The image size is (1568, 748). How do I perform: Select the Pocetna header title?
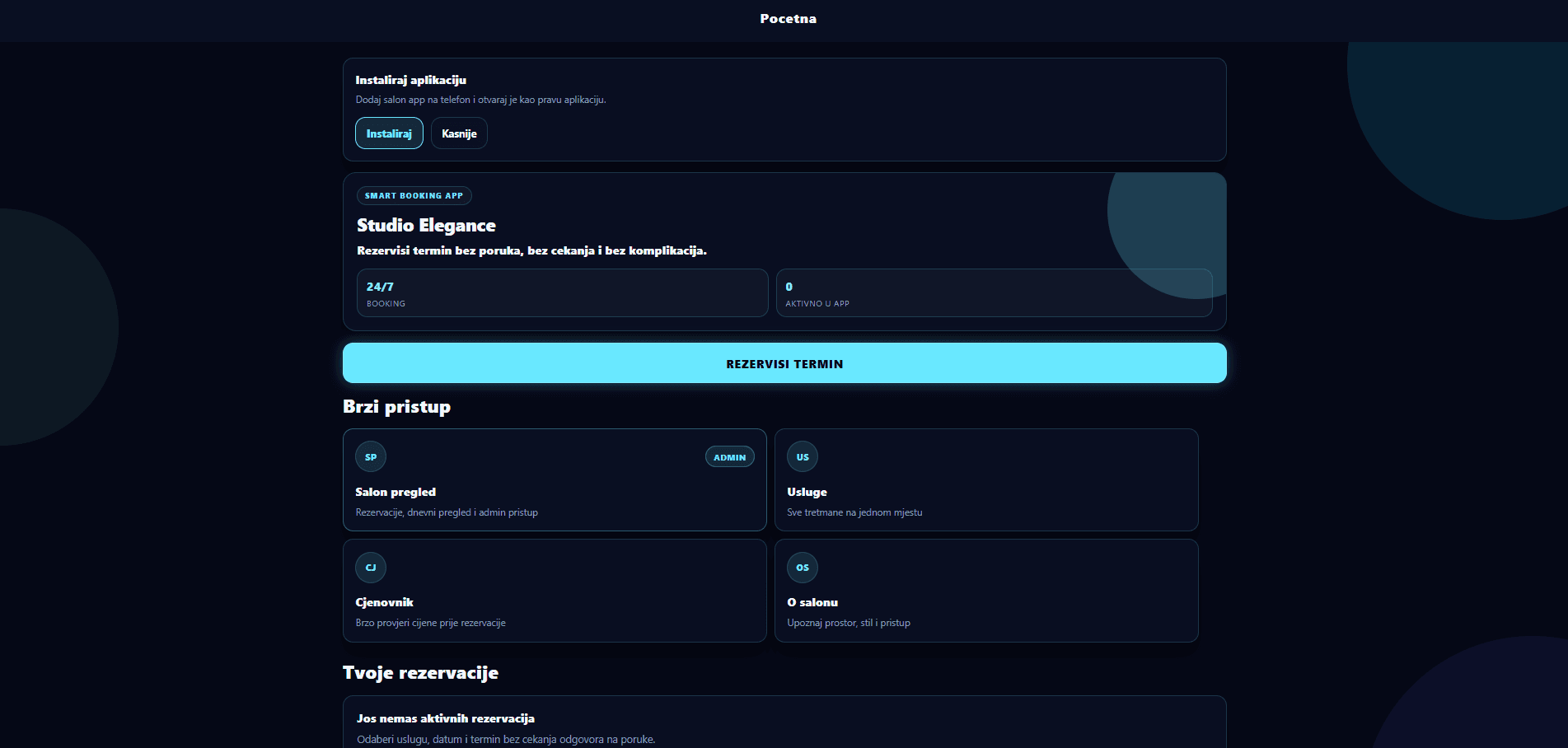pyautogui.click(x=789, y=19)
